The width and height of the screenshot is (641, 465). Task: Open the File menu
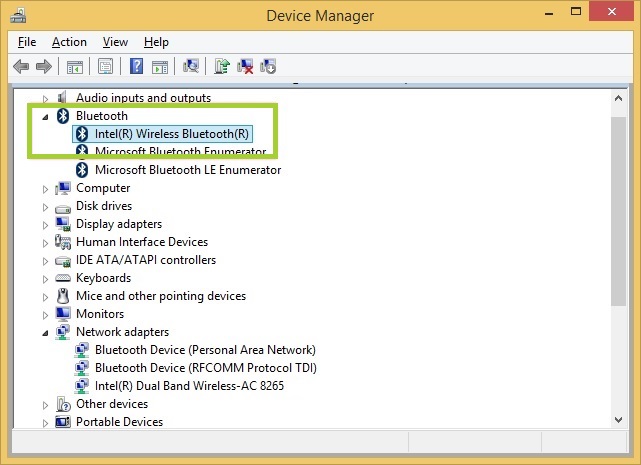[27, 42]
